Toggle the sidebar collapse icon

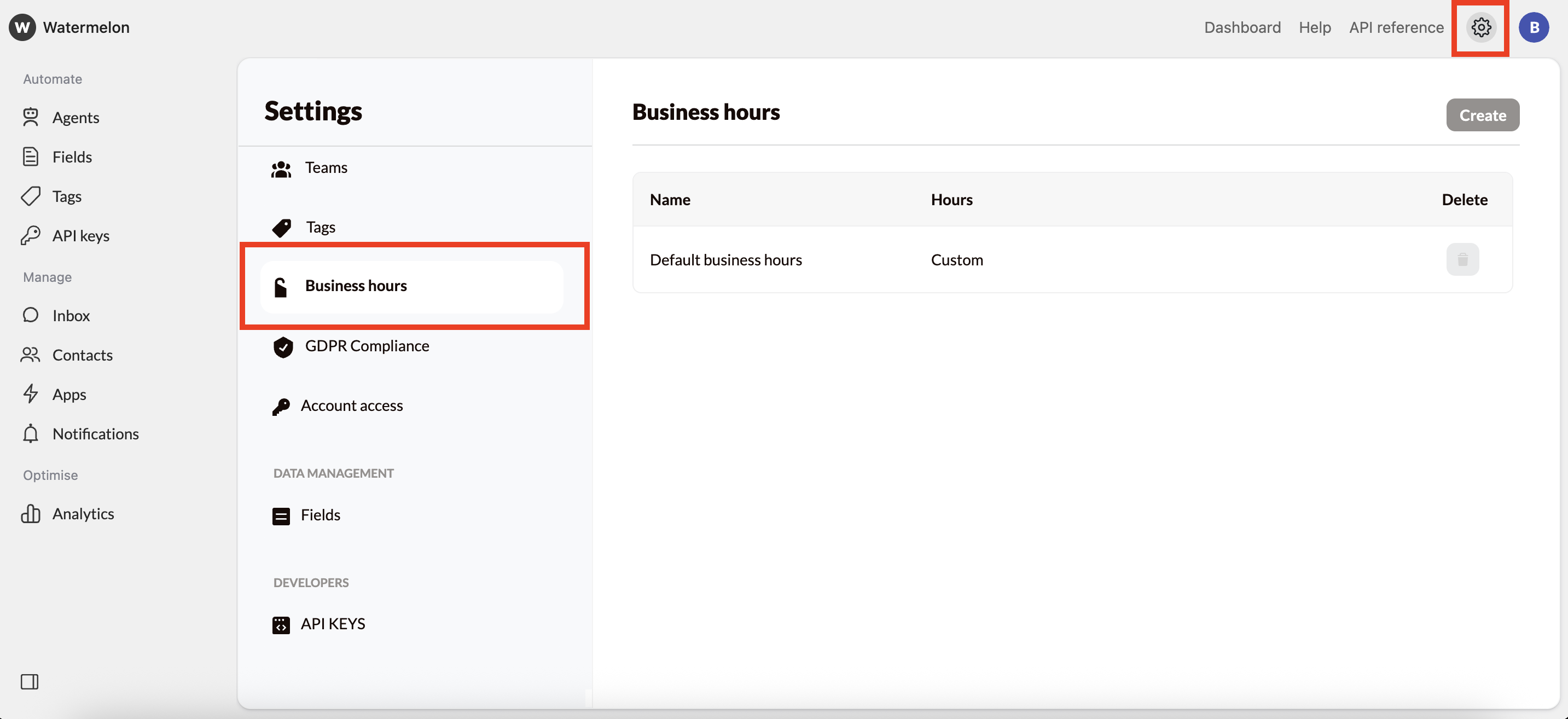click(x=29, y=681)
